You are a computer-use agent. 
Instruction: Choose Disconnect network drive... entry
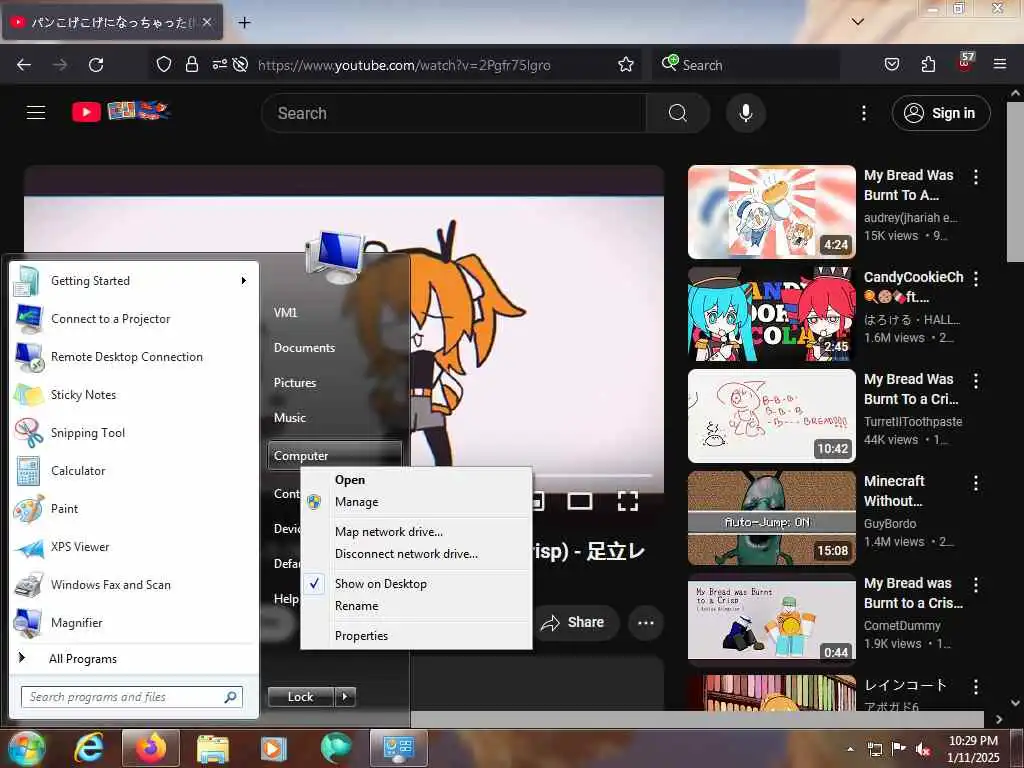coord(416,554)
